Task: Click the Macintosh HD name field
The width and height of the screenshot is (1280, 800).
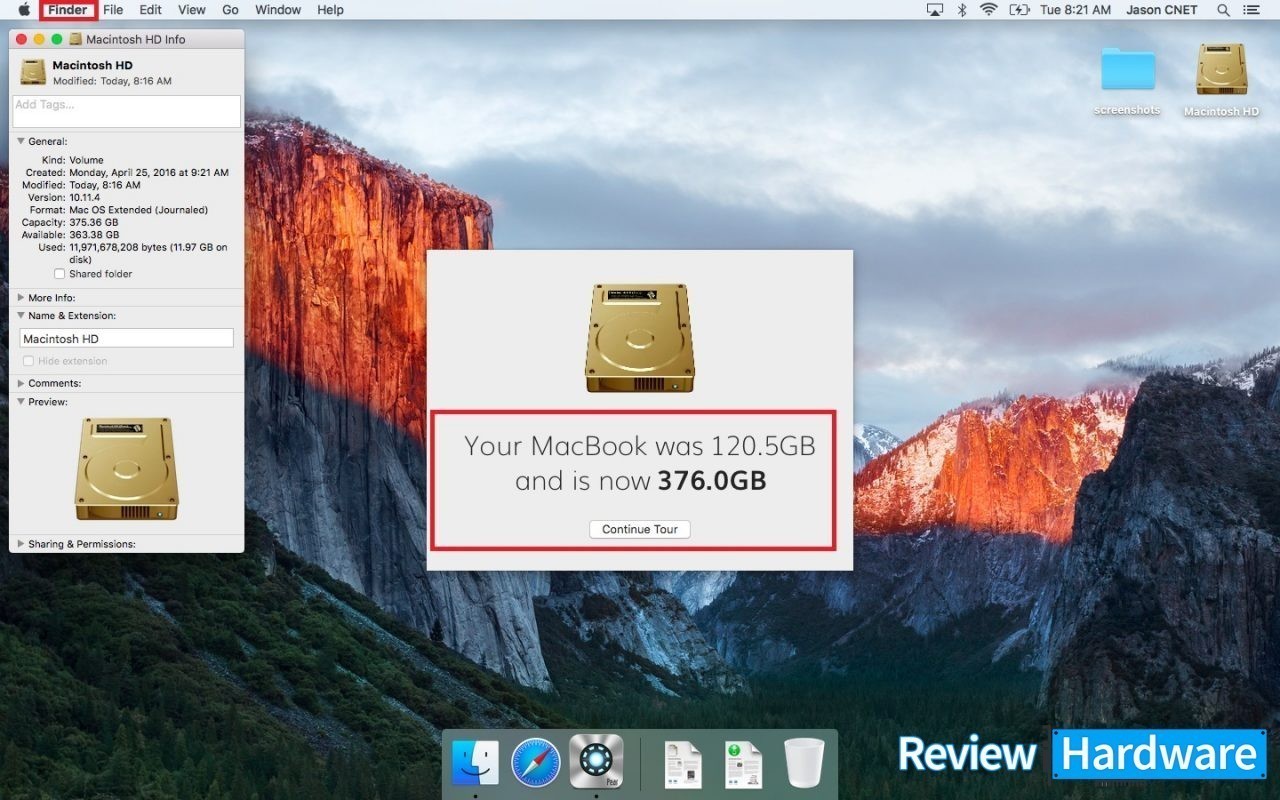Action: tap(127, 339)
